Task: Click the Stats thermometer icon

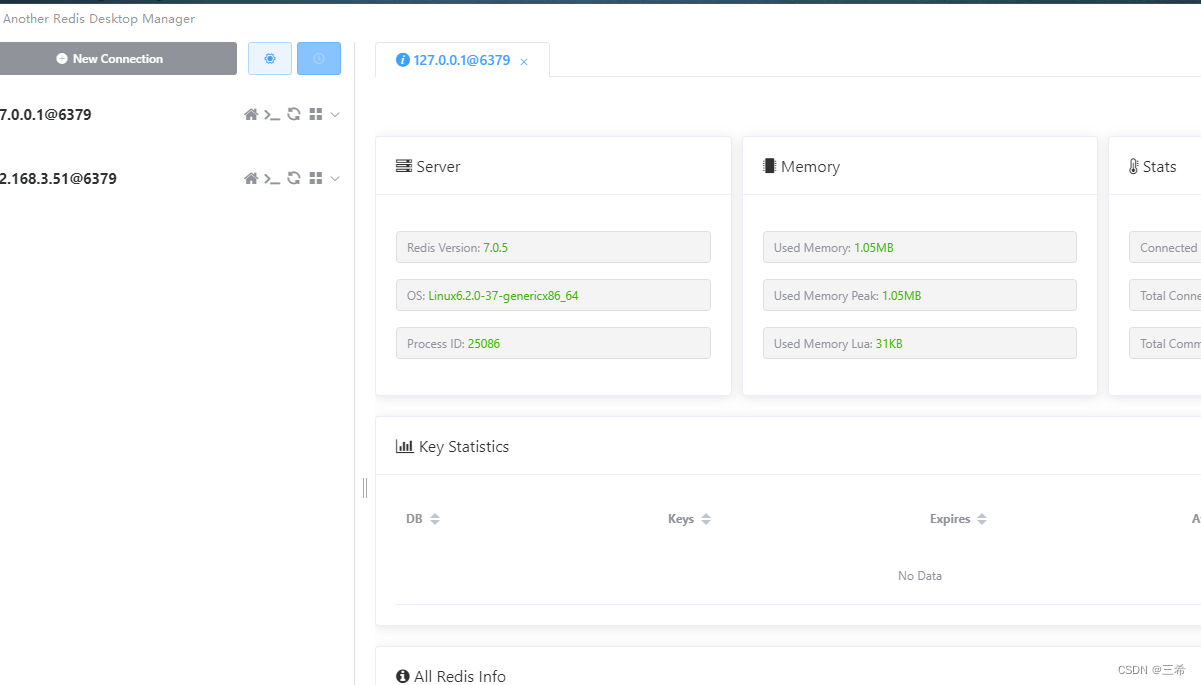Action: (x=1133, y=167)
